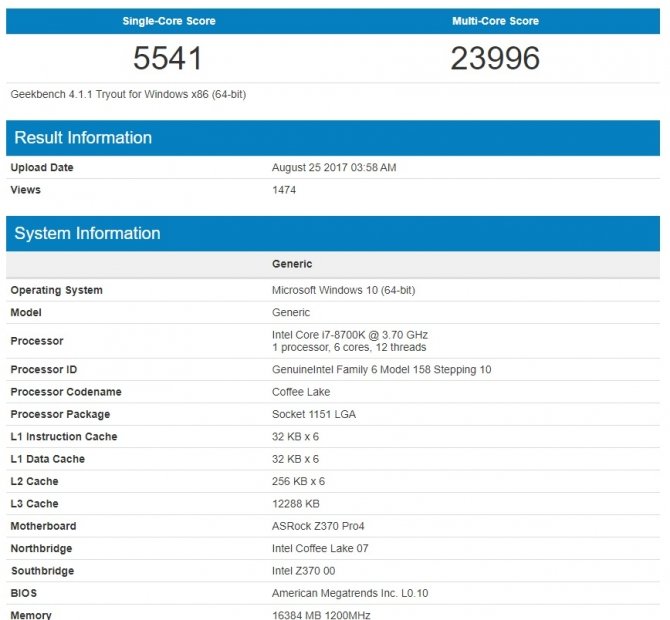
Task: Click the BIOS label
Action: coord(24,593)
